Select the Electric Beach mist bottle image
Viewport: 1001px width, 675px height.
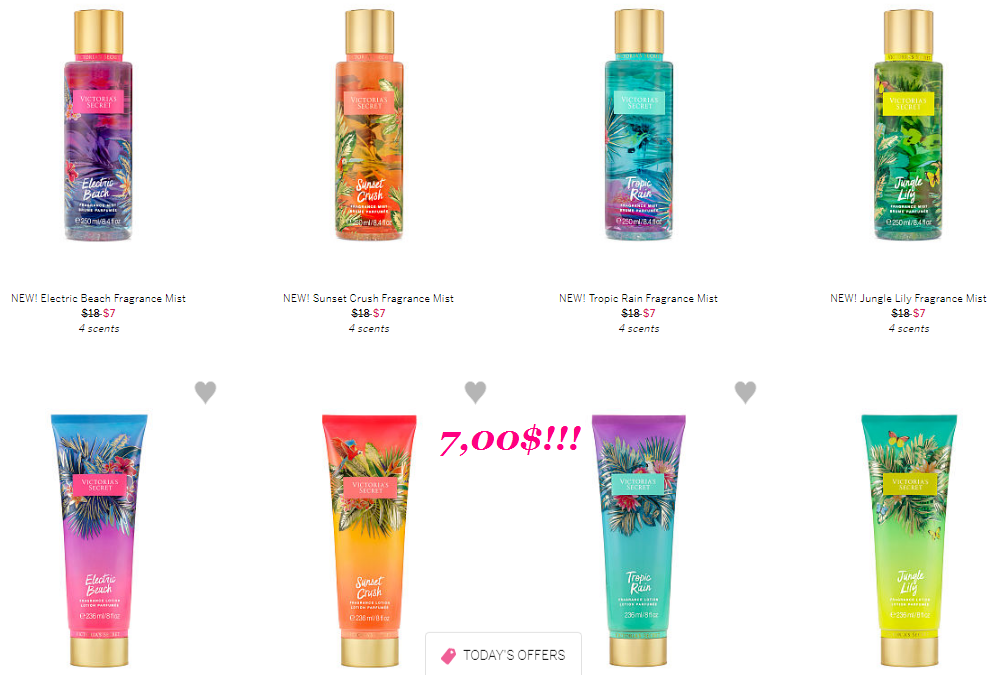pos(98,125)
